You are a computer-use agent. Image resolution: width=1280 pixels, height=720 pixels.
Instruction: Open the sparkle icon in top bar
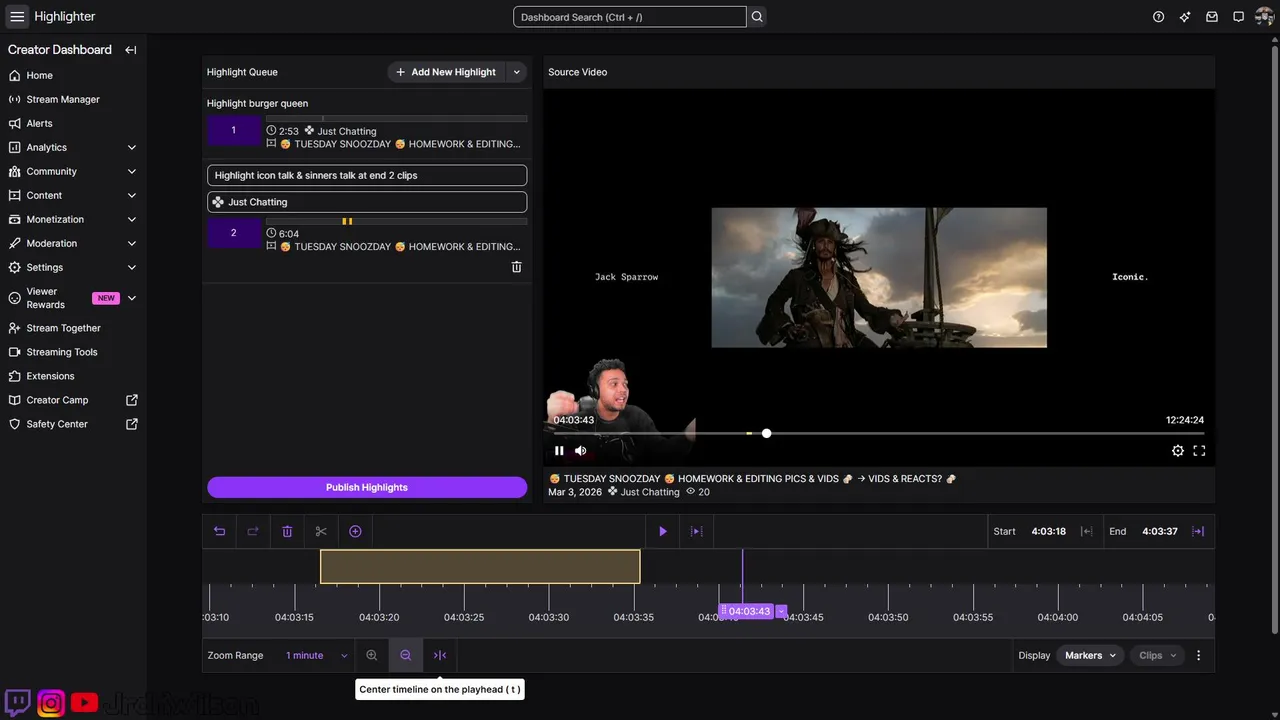(x=1185, y=17)
